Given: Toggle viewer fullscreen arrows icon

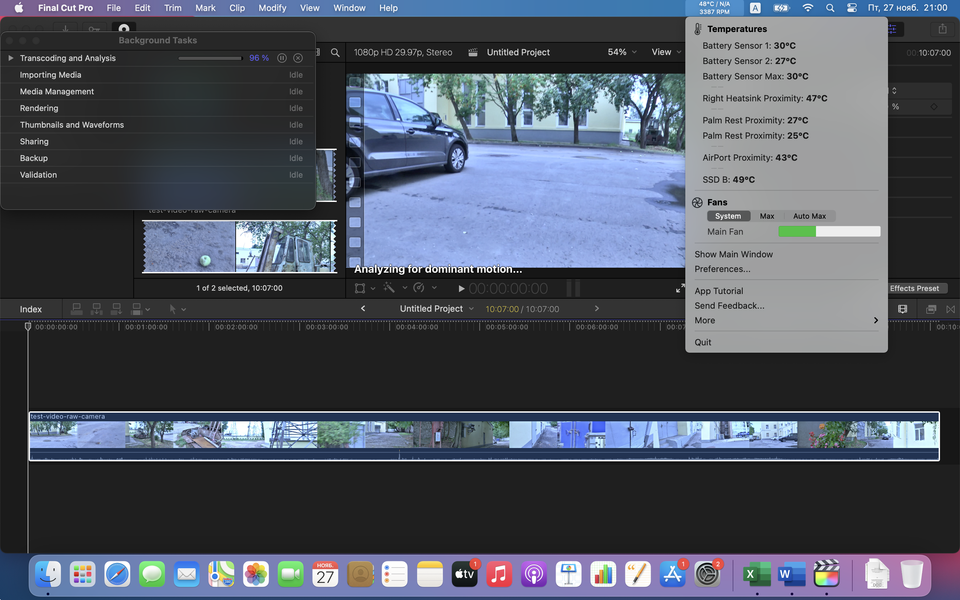Looking at the screenshot, I should (x=679, y=288).
